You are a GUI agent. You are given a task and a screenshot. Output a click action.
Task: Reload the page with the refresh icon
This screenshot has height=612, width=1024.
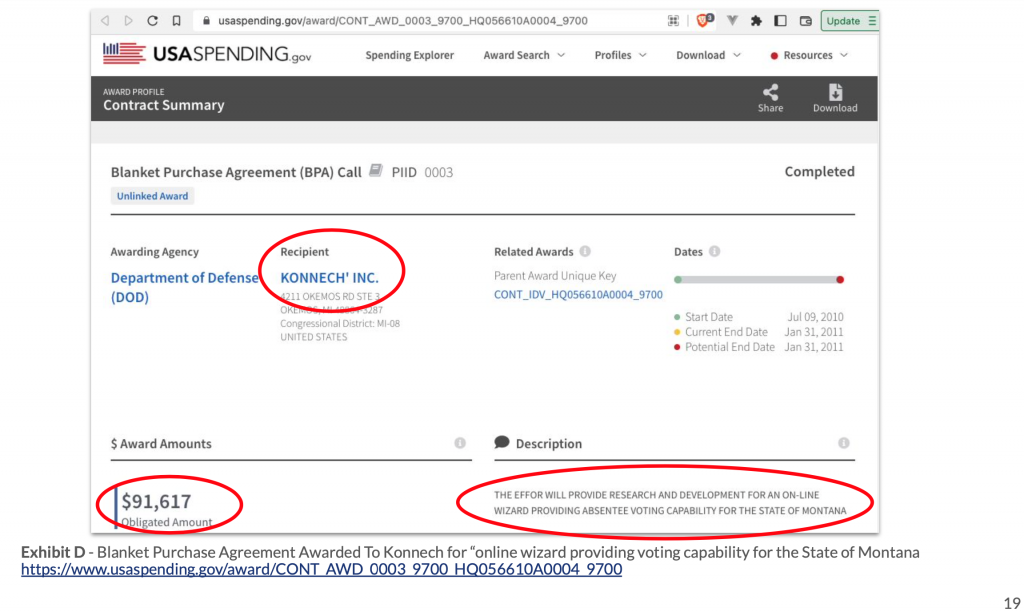(x=152, y=21)
